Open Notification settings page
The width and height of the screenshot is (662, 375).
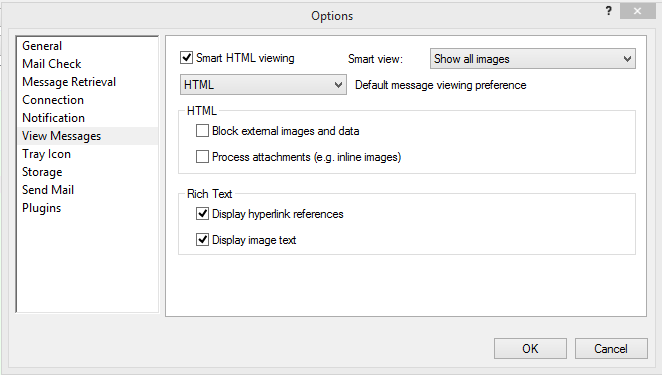click(x=53, y=118)
